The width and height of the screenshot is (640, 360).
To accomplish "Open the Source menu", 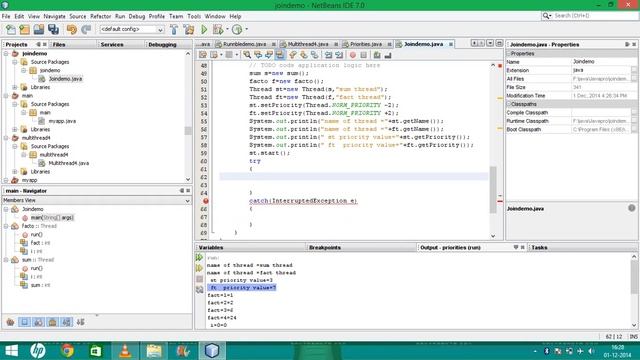I will [78, 16].
